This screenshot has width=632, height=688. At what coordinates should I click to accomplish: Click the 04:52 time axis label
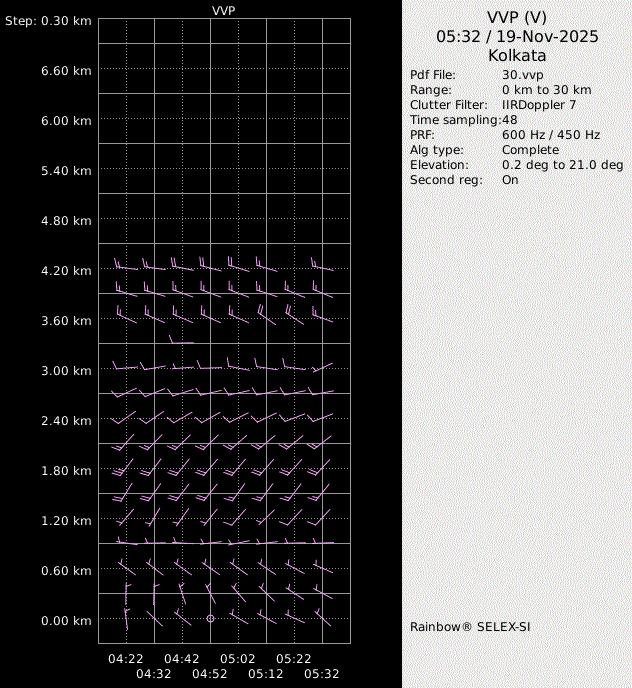210,674
